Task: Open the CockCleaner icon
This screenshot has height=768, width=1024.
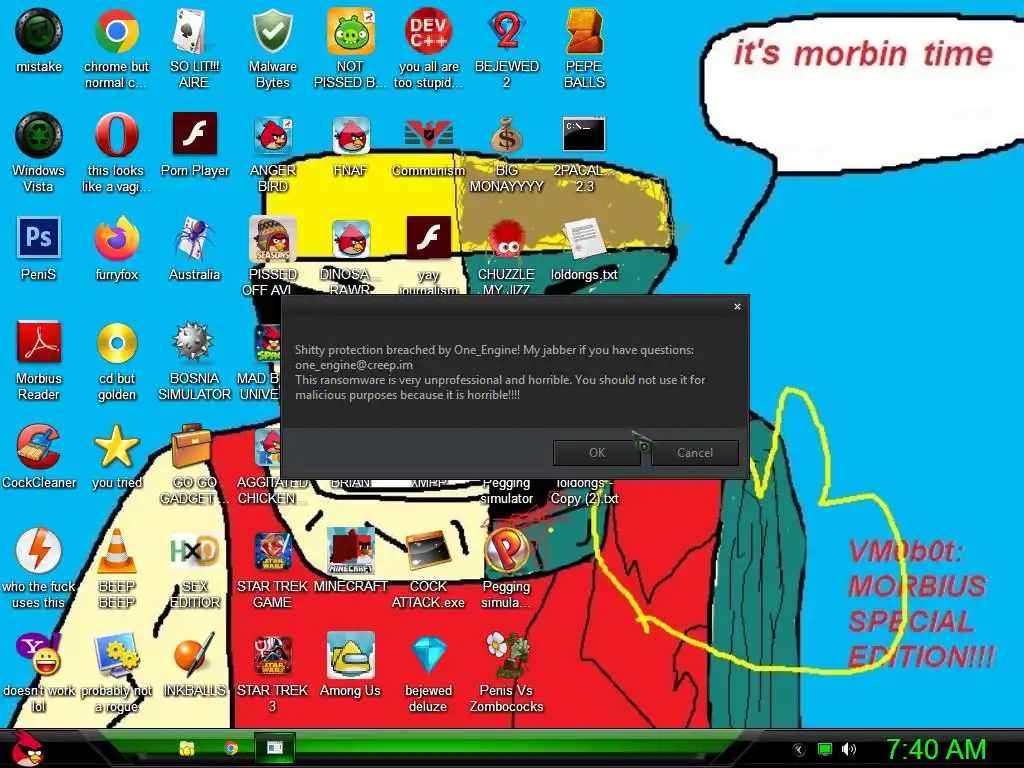Action: (39, 447)
